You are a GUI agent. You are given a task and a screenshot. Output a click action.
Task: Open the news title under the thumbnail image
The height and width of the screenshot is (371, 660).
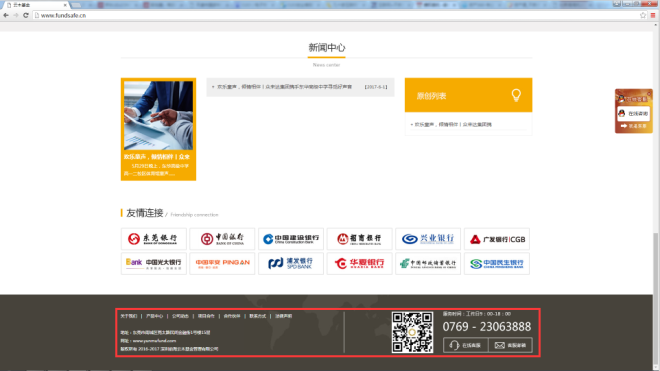(x=157, y=157)
